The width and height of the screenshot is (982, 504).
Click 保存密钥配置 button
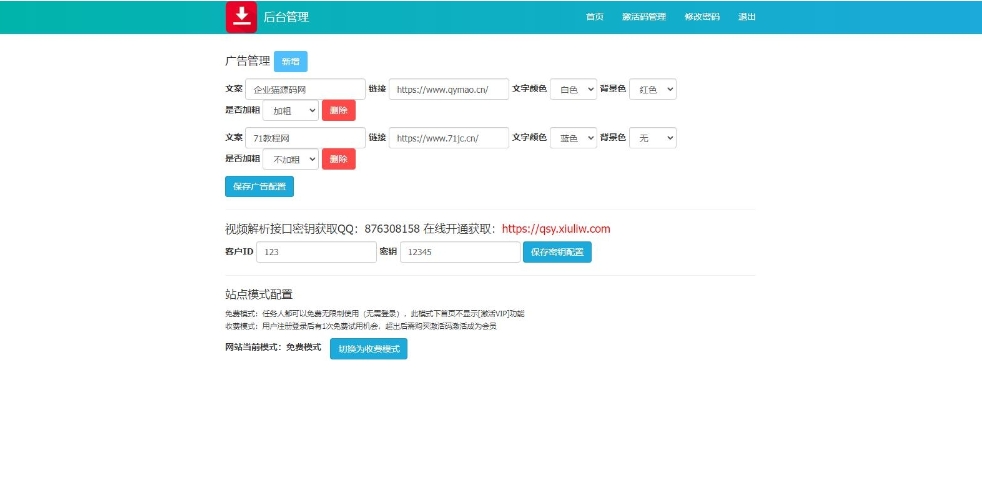pyautogui.click(x=557, y=252)
